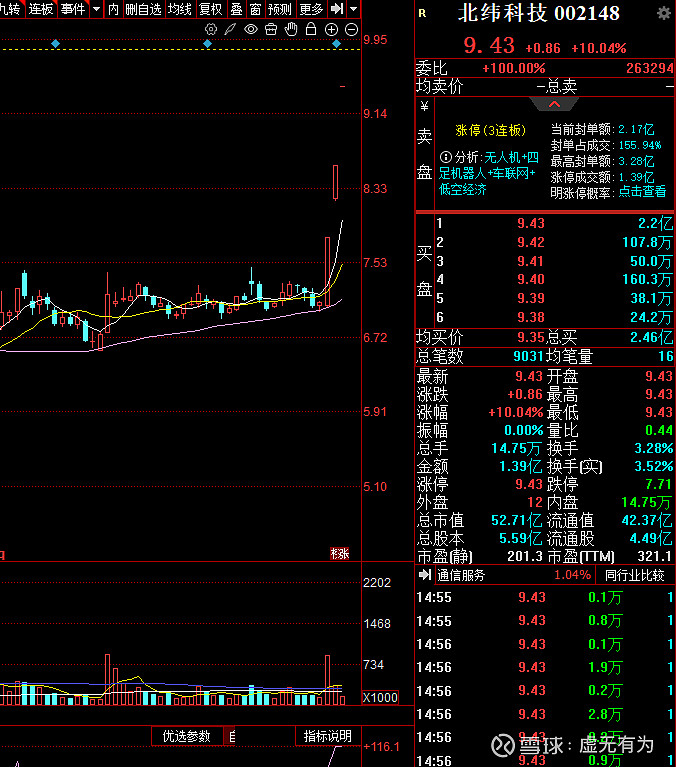Select buy level 4 price 9.40
The image size is (676, 767).
531,279
